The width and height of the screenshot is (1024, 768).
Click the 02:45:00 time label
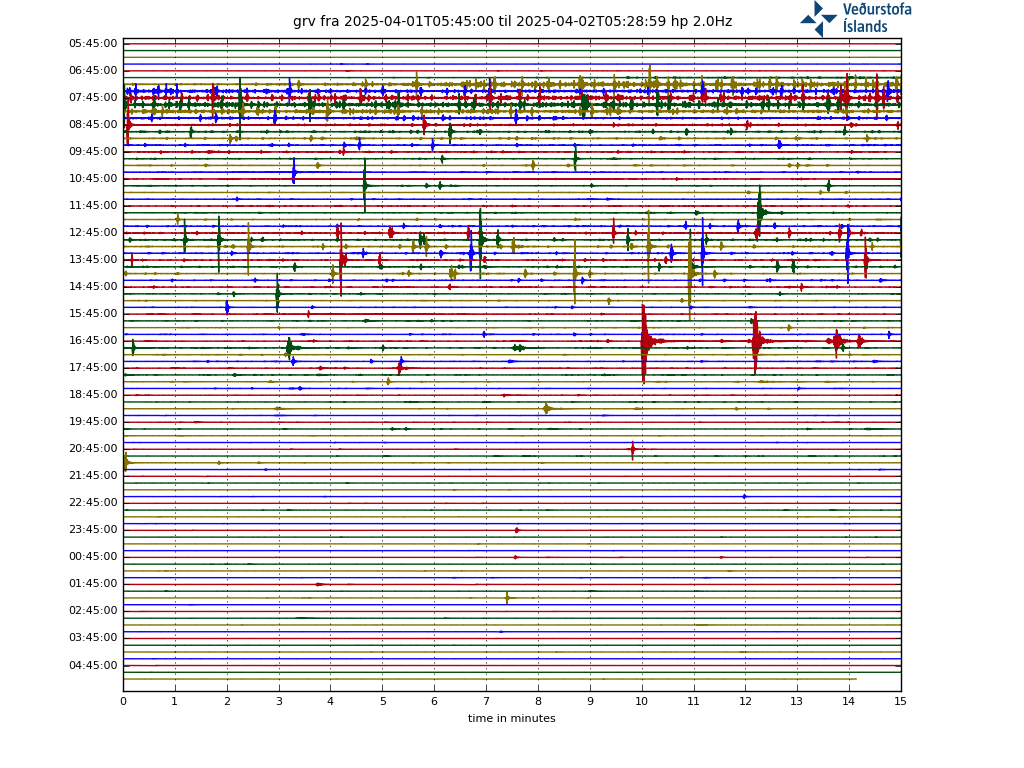pyautogui.click(x=93, y=611)
